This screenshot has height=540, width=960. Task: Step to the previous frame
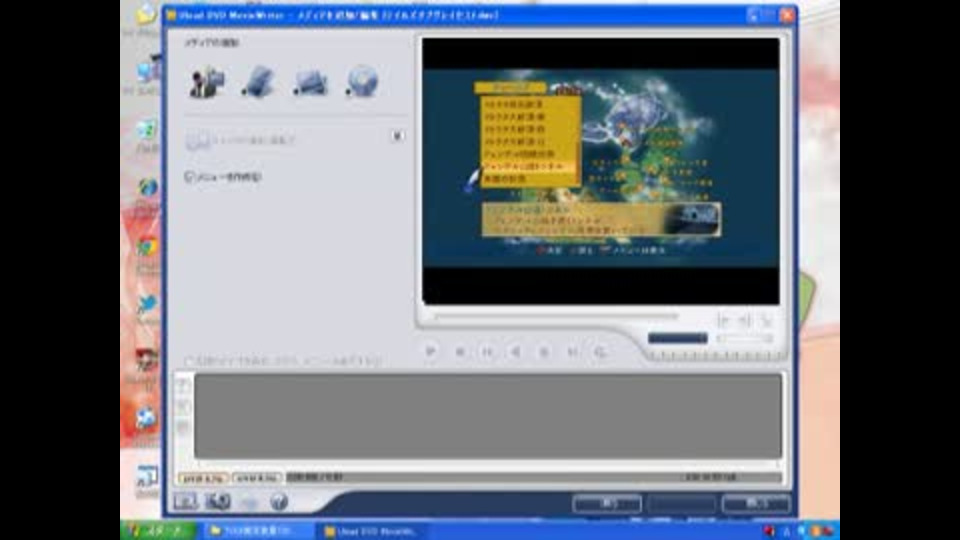[516, 351]
